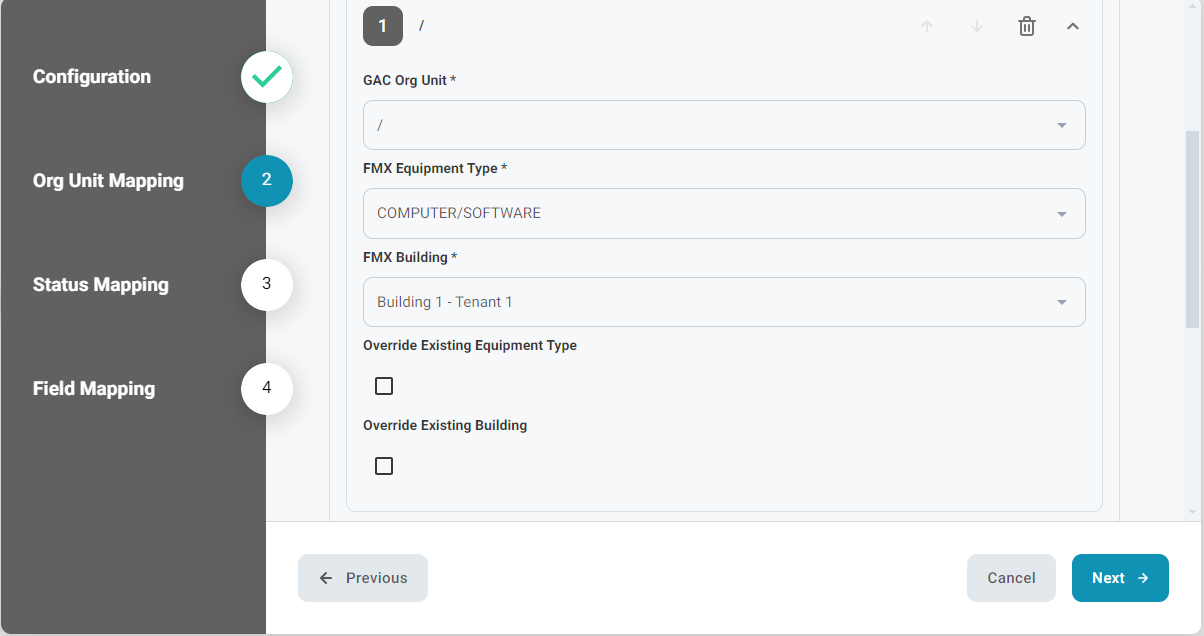Viewport: 1204px width, 636px height.
Task: Click the Cancel button
Action: coord(1011,578)
